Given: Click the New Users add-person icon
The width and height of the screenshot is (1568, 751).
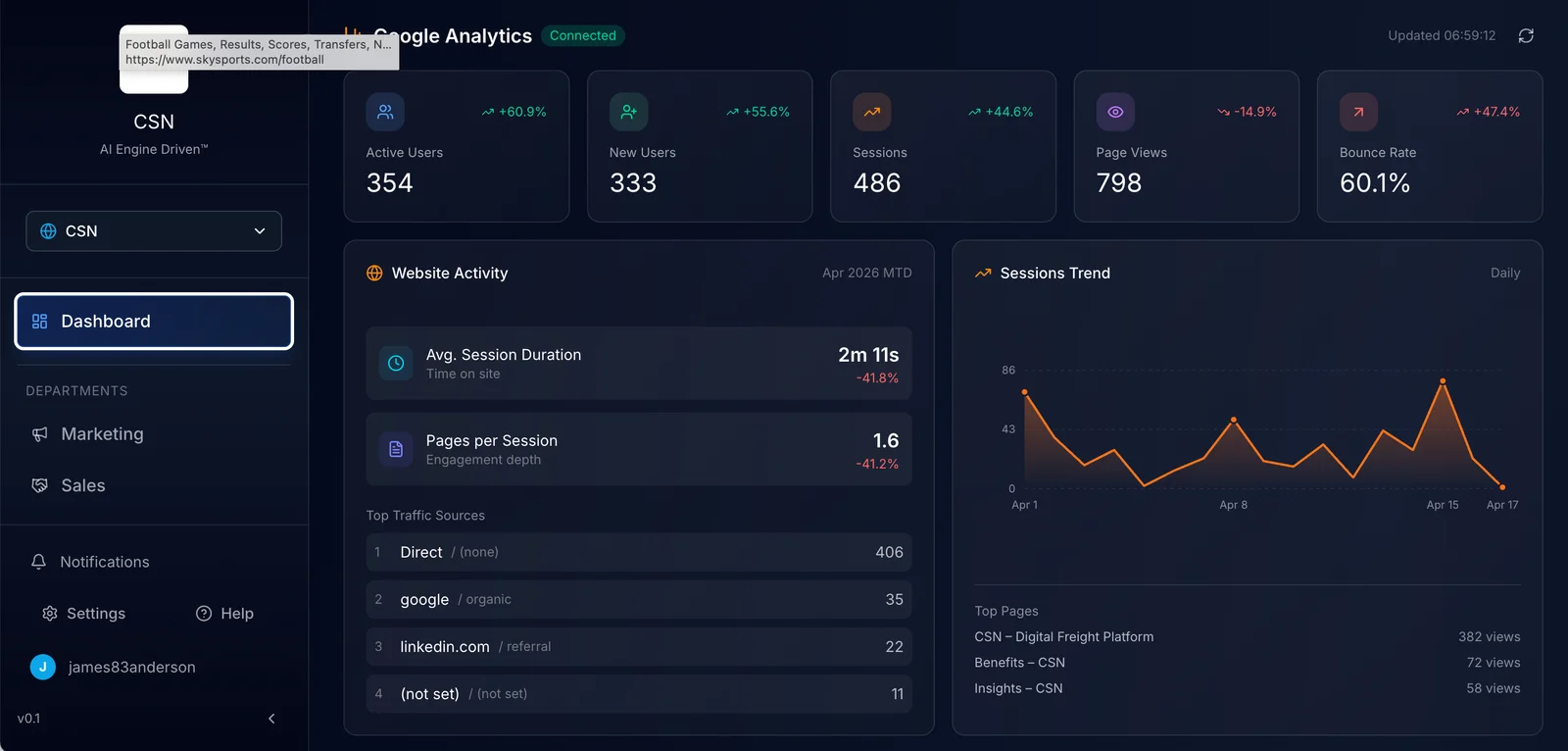Looking at the screenshot, I should click(x=628, y=112).
